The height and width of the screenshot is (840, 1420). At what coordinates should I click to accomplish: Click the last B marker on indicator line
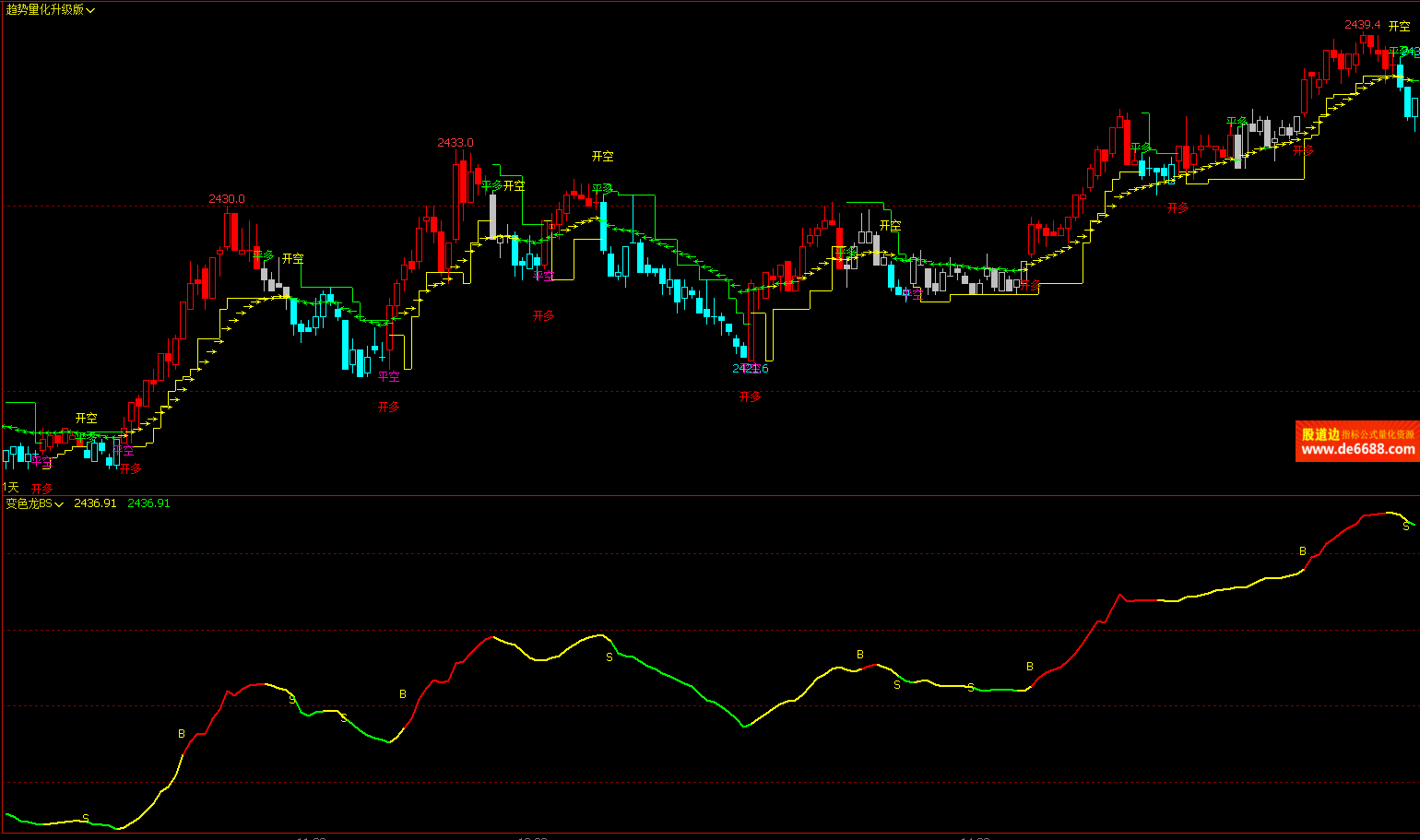point(1303,551)
